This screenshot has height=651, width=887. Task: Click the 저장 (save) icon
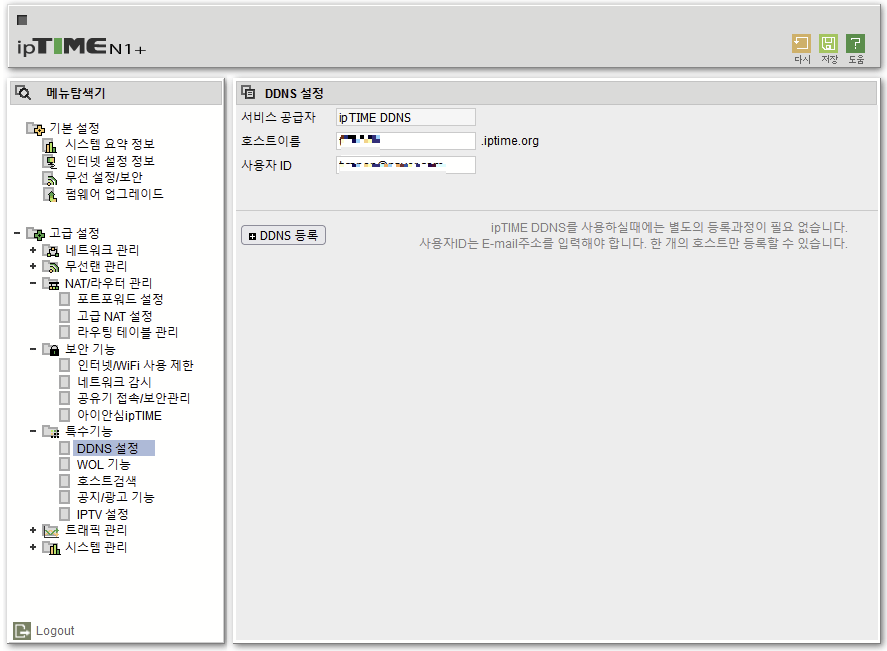pos(828,44)
